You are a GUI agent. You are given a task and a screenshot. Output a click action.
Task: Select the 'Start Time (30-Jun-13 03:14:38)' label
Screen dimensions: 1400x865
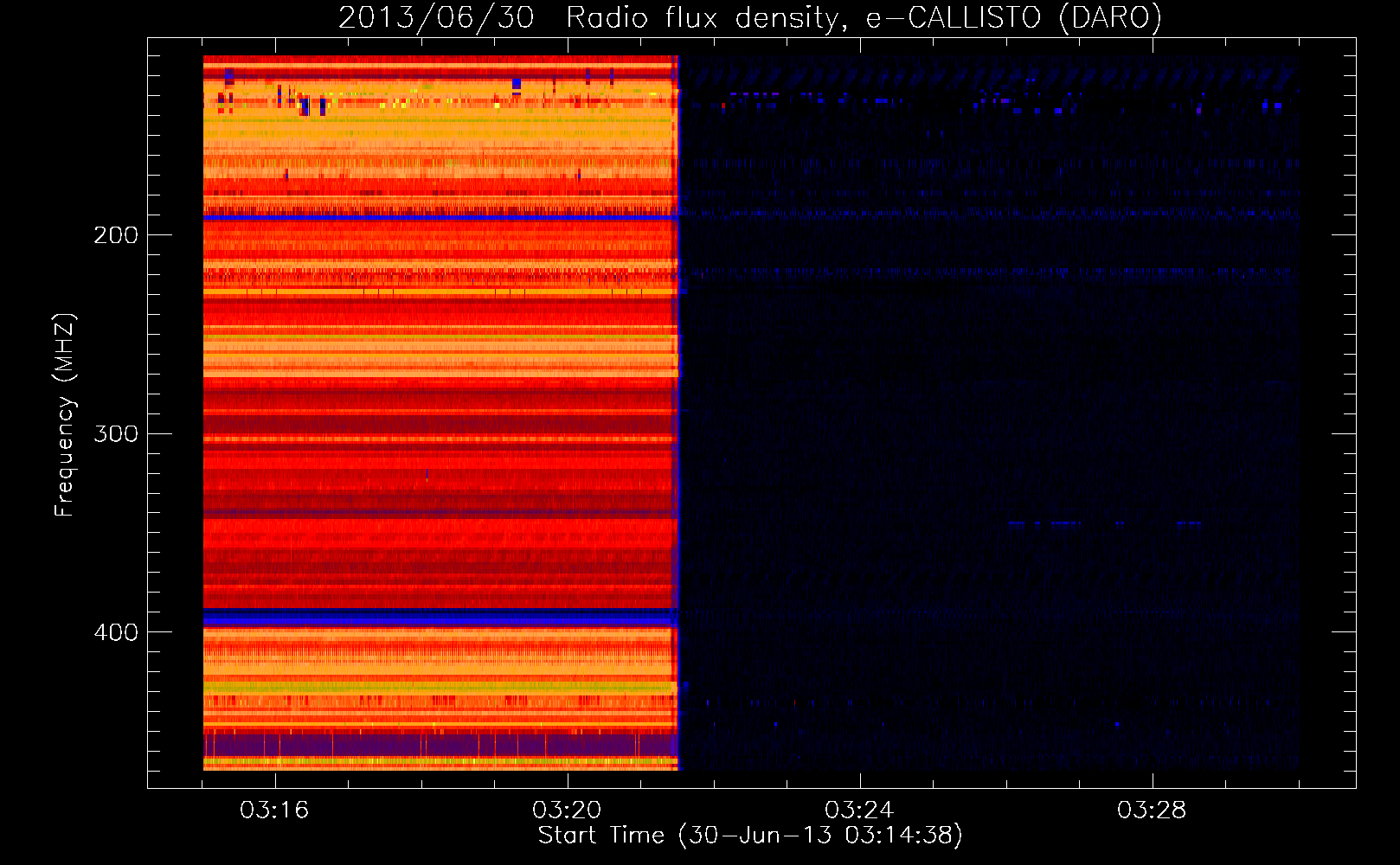point(750,836)
